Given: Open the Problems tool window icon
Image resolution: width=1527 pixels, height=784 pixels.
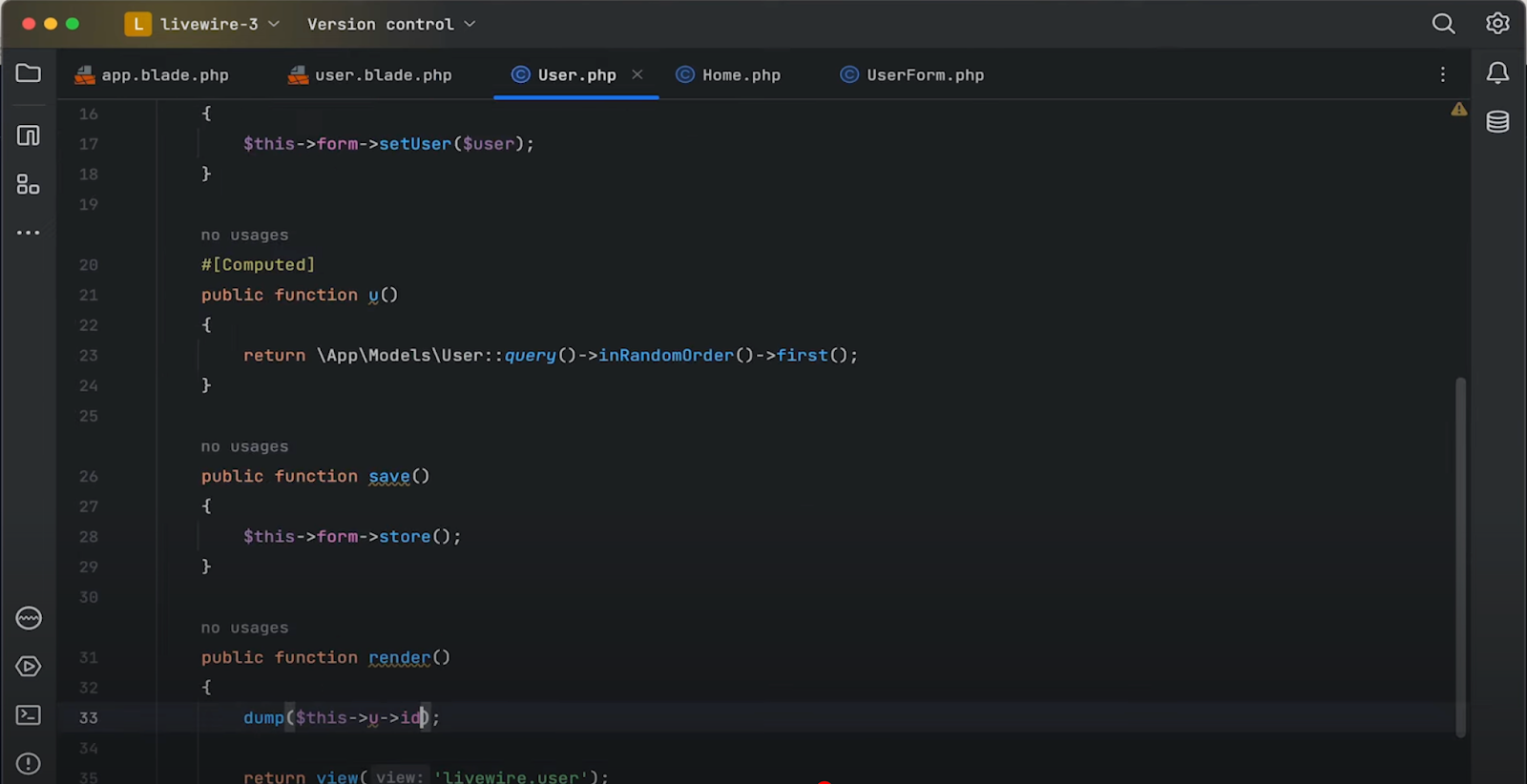Looking at the screenshot, I should 29,764.
